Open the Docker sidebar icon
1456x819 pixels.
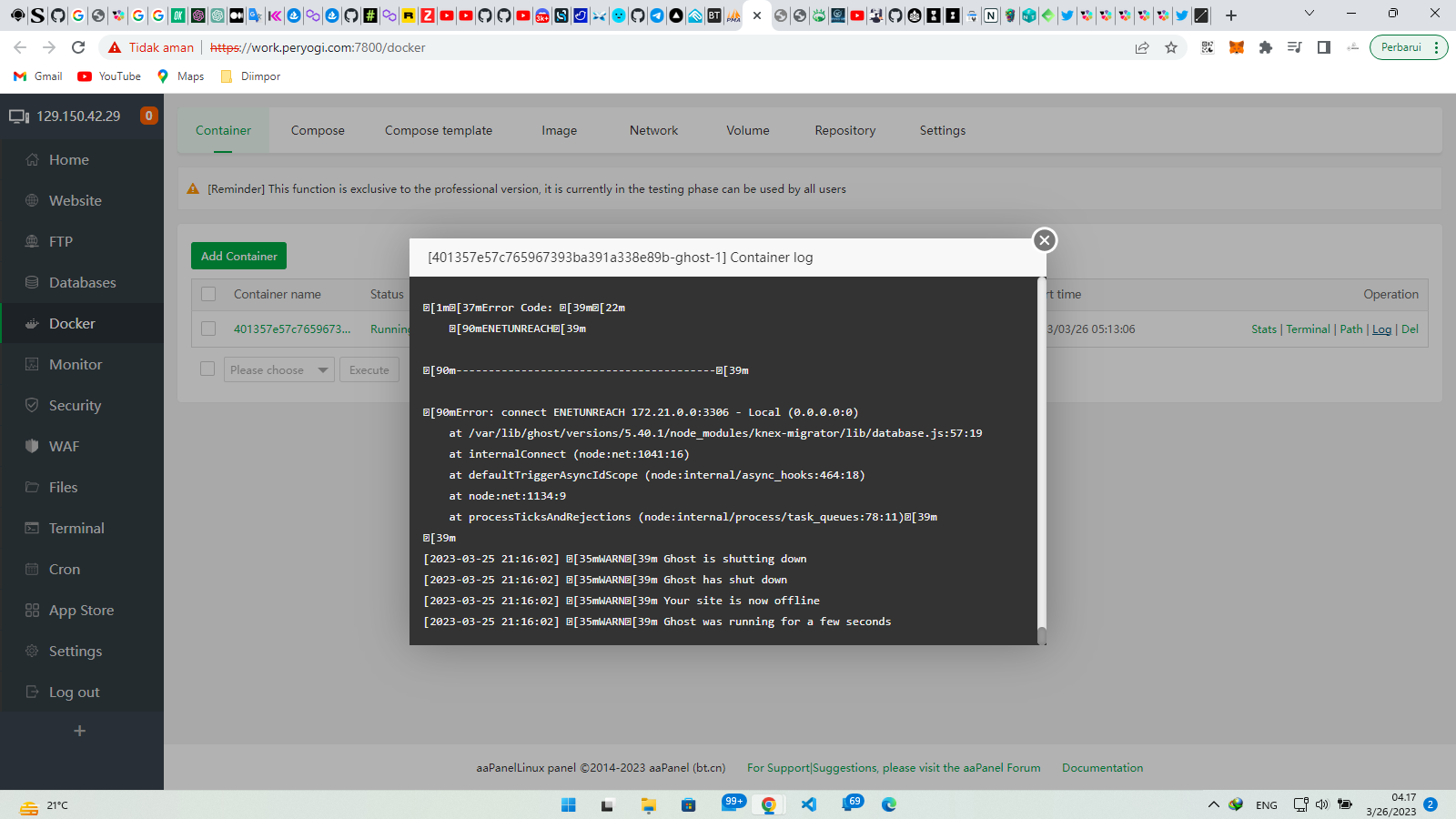coord(32,324)
